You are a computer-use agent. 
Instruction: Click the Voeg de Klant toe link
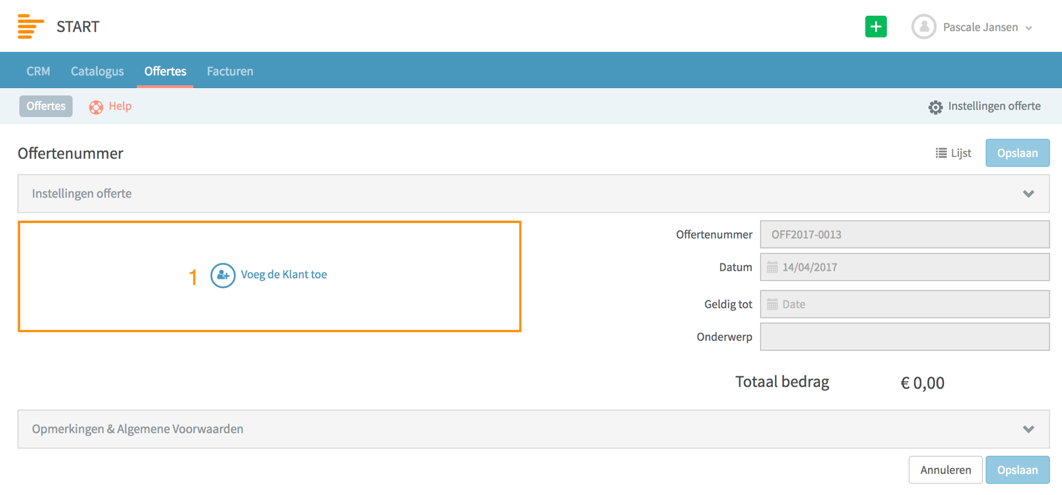(284, 276)
